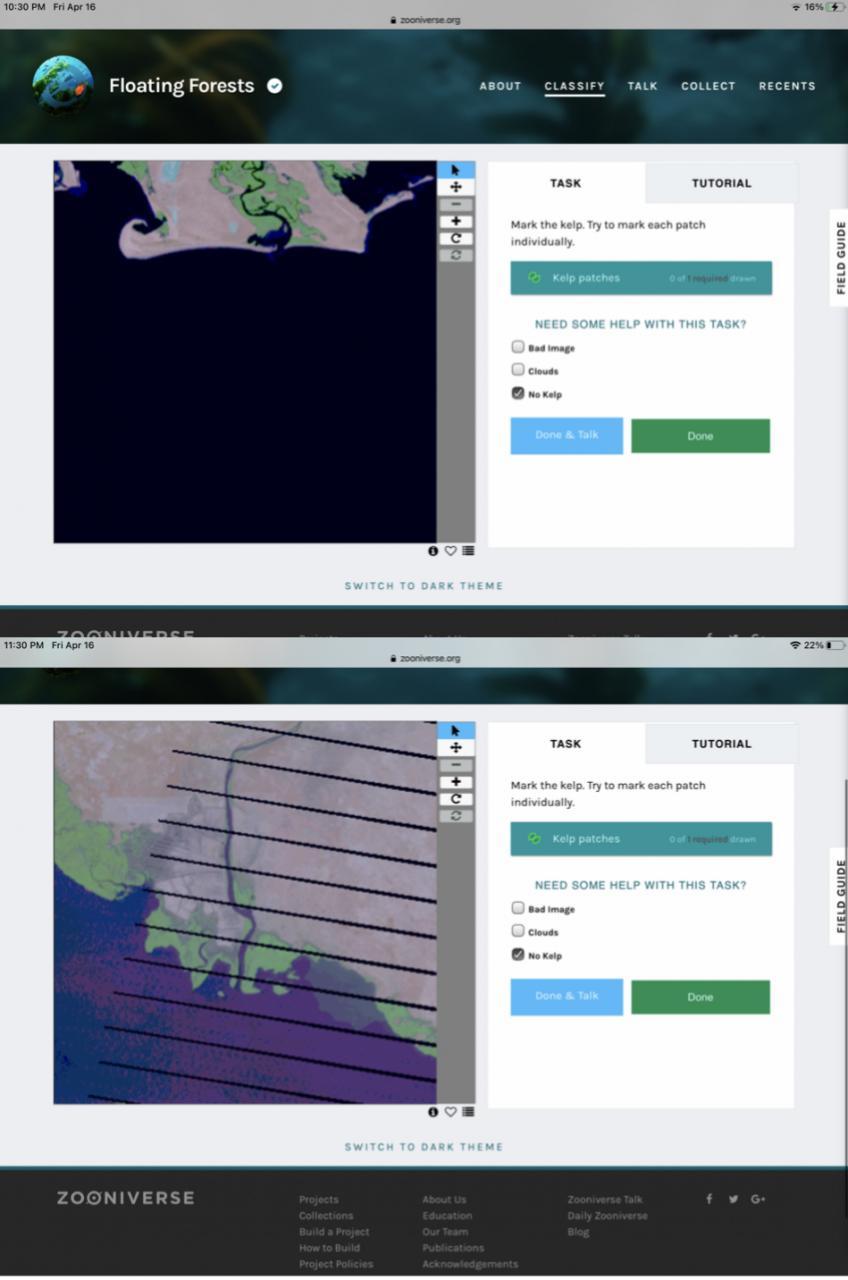Favorite the striped satellite subject with the heart

(x=451, y=1112)
